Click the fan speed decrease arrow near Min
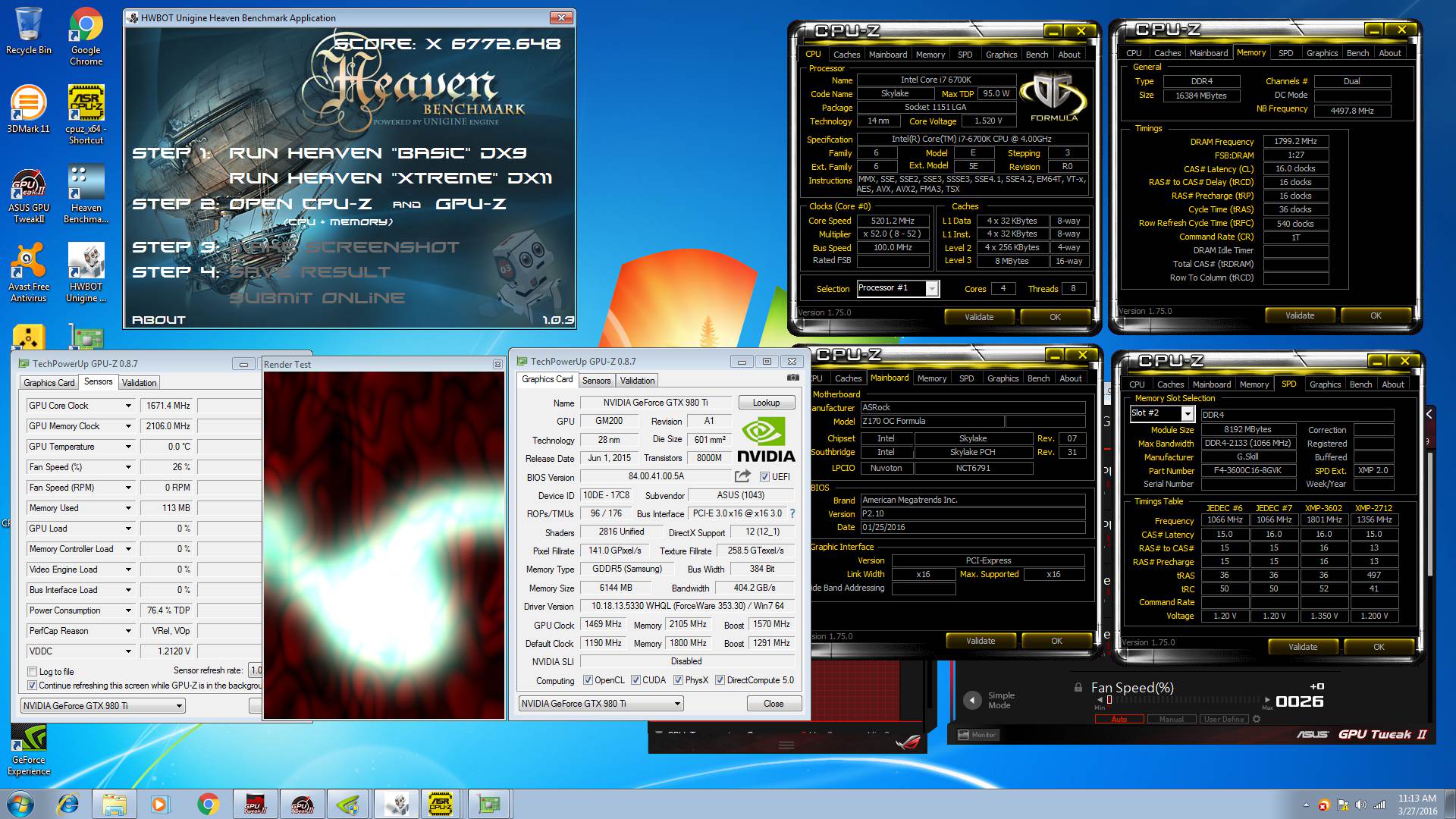This screenshot has height=819, width=1456. click(x=1100, y=700)
